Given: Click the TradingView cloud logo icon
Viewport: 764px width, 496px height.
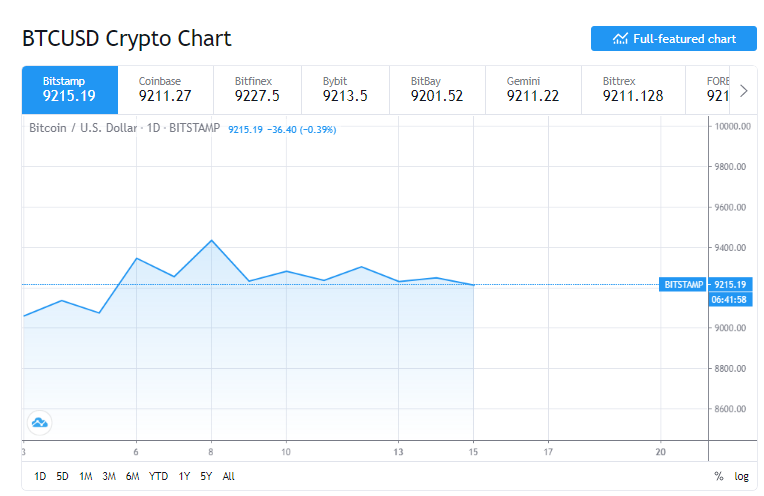Looking at the screenshot, I should (40, 423).
